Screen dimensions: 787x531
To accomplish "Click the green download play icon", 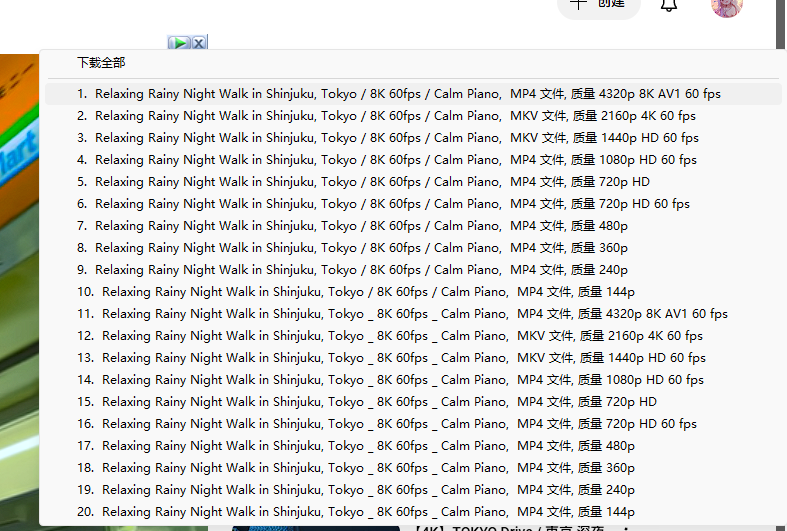I will point(179,42).
